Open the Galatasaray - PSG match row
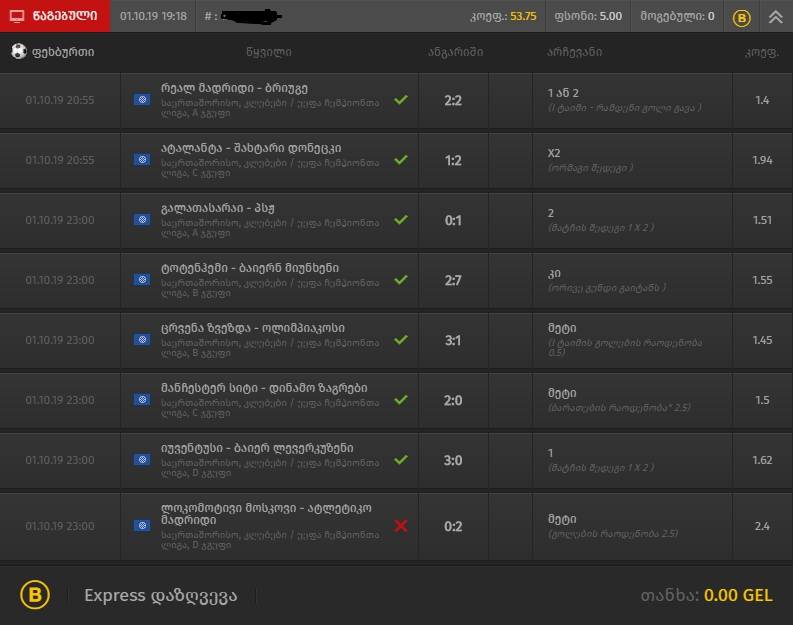The width and height of the screenshot is (793, 625). pyautogui.click(x=396, y=220)
